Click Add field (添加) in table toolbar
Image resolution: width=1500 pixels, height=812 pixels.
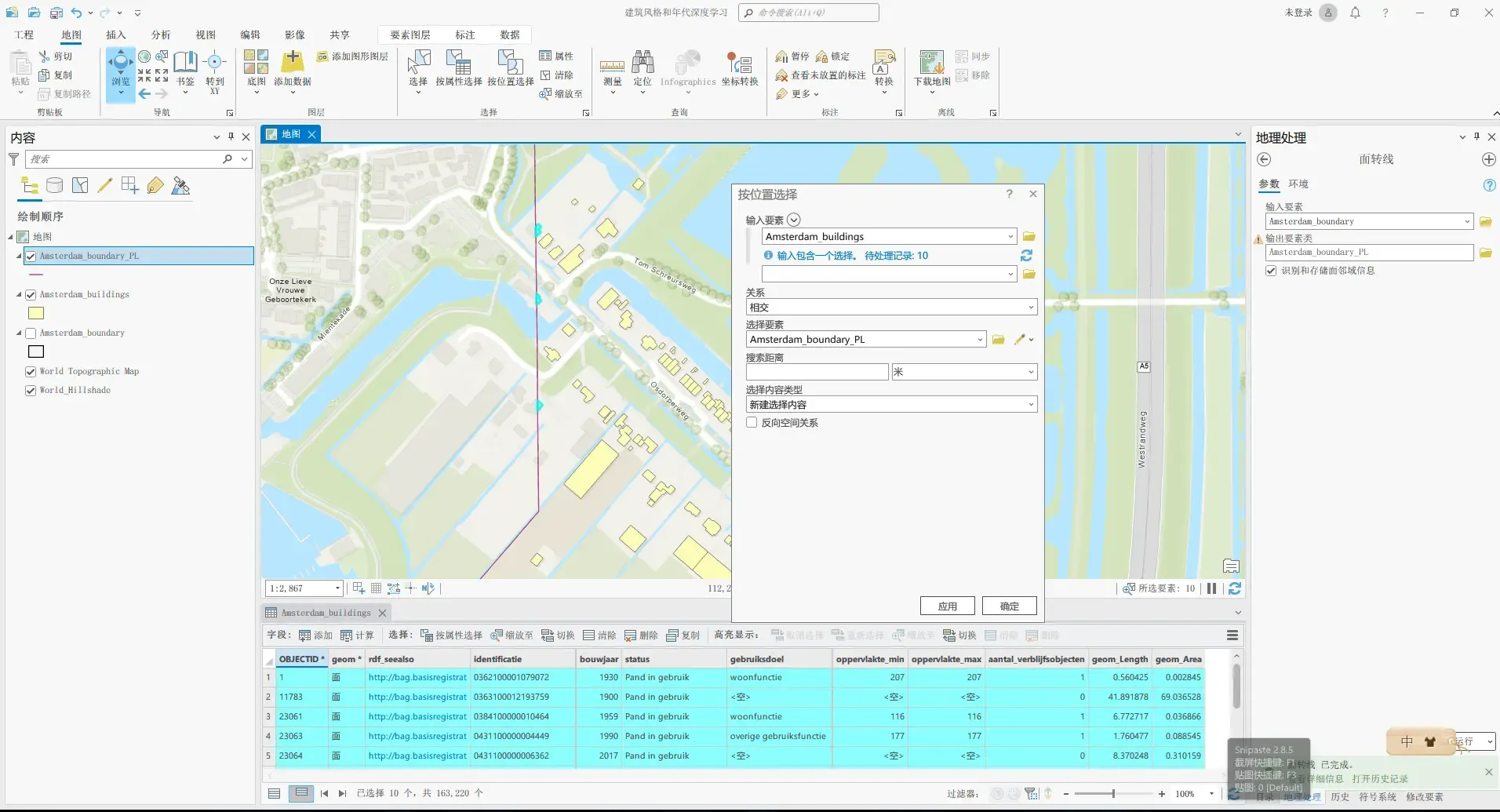[315, 635]
